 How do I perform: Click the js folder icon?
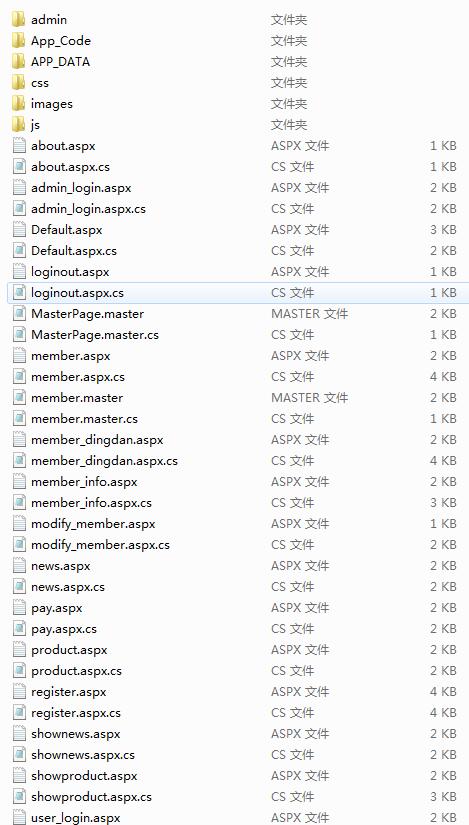click(18, 125)
